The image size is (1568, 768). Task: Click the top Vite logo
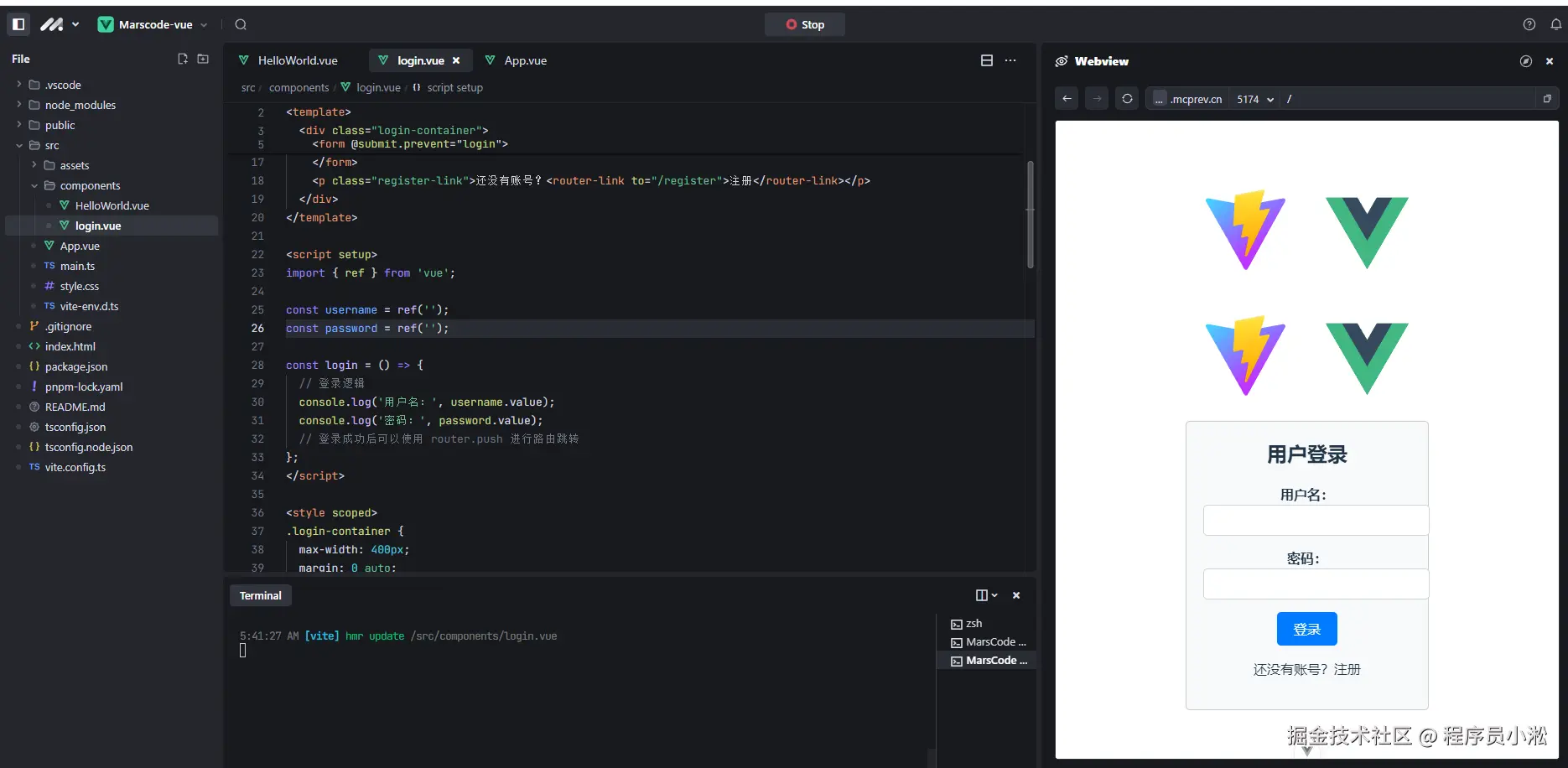tap(1245, 230)
